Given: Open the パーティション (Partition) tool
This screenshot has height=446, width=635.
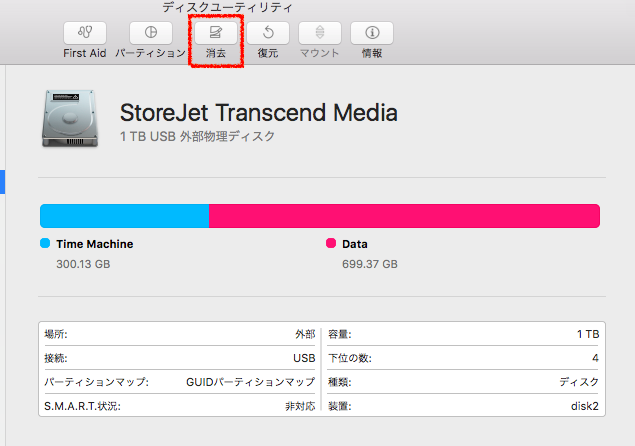Looking at the screenshot, I should coord(150,33).
